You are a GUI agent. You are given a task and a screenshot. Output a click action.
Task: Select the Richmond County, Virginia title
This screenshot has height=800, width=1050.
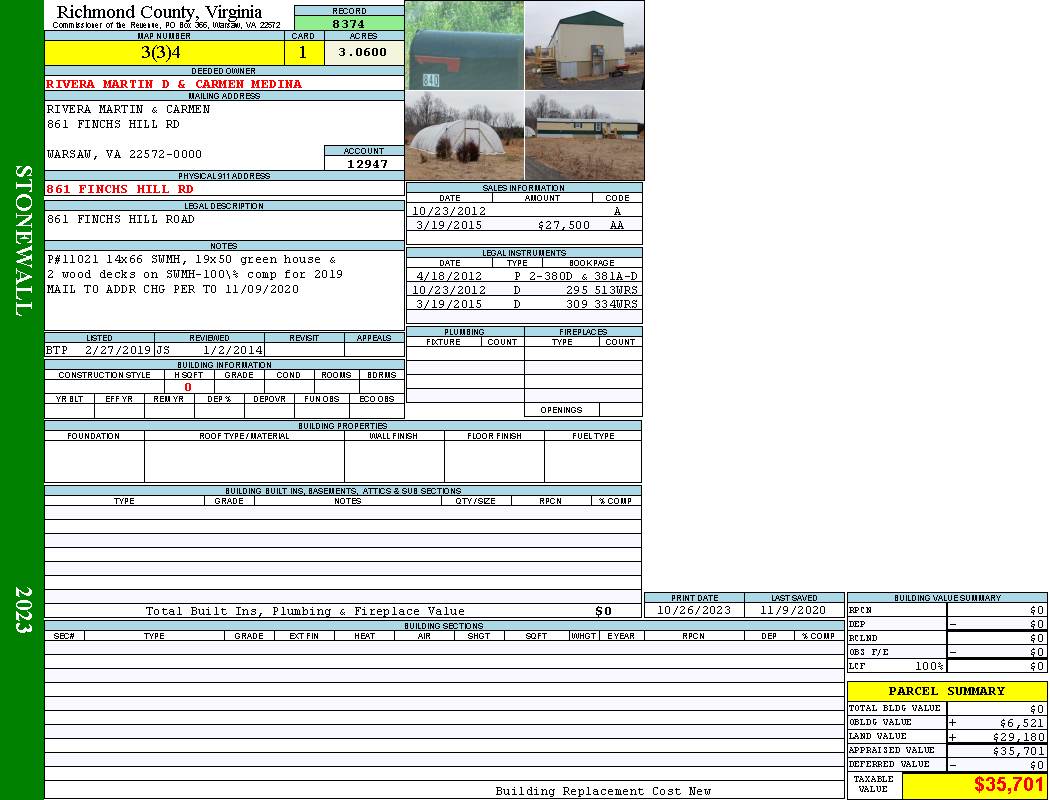pos(159,12)
